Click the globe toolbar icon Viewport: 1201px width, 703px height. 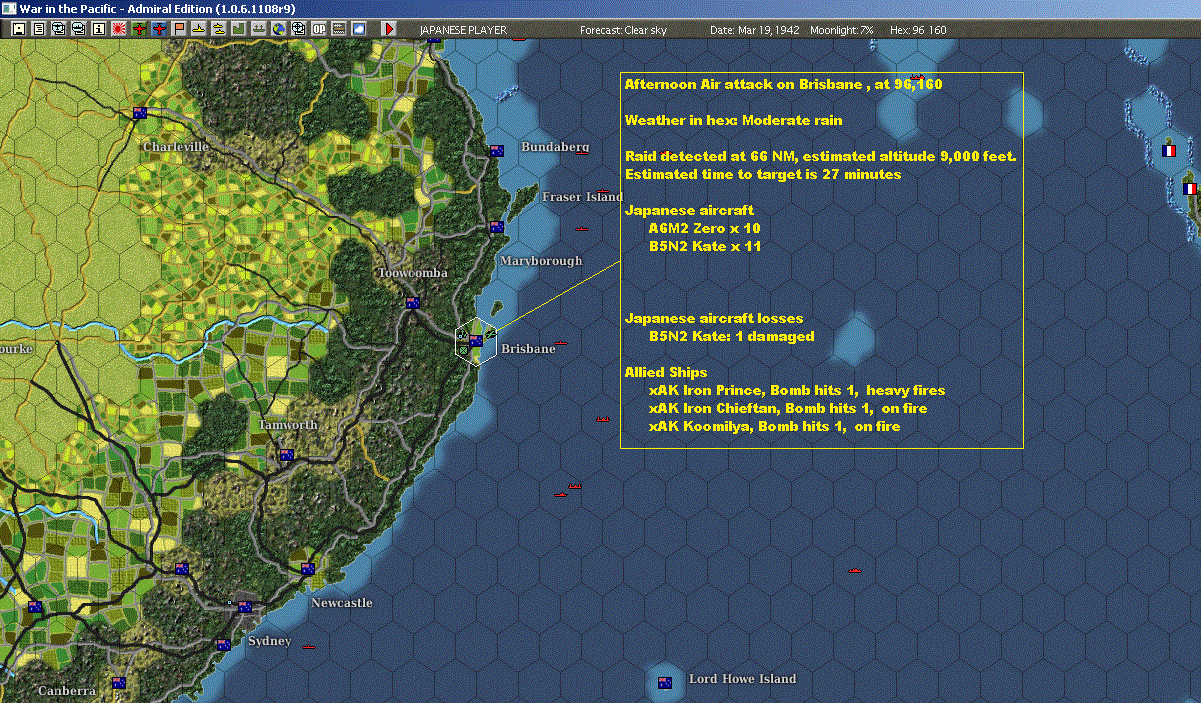coord(278,29)
